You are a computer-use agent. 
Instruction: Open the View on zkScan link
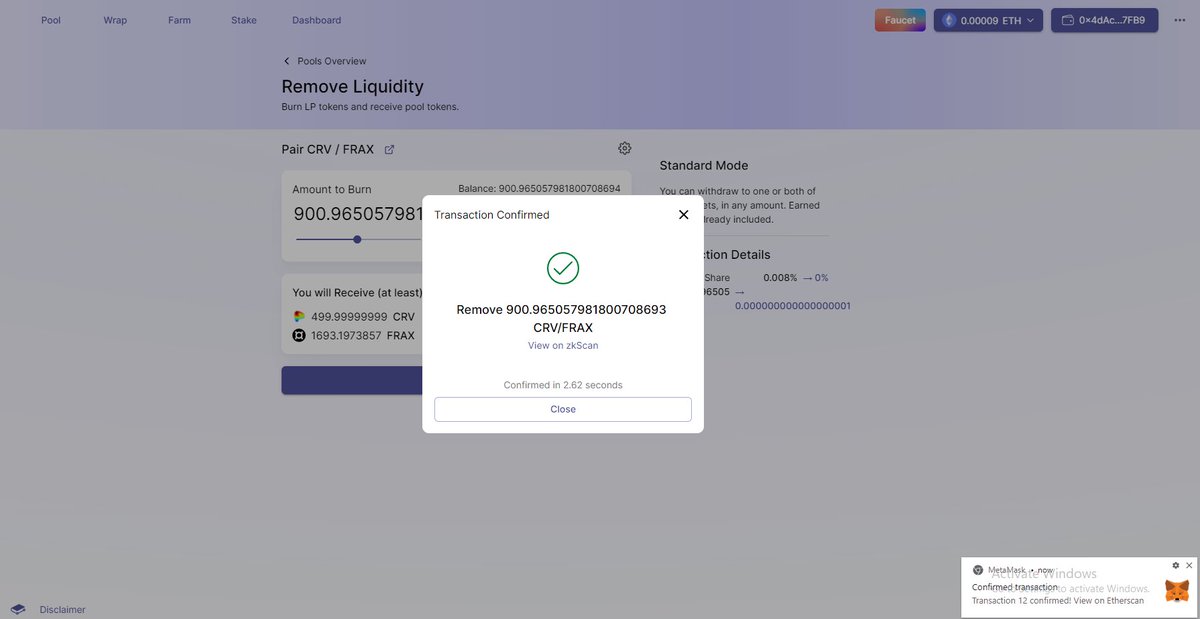pyautogui.click(x=563, y=346)
